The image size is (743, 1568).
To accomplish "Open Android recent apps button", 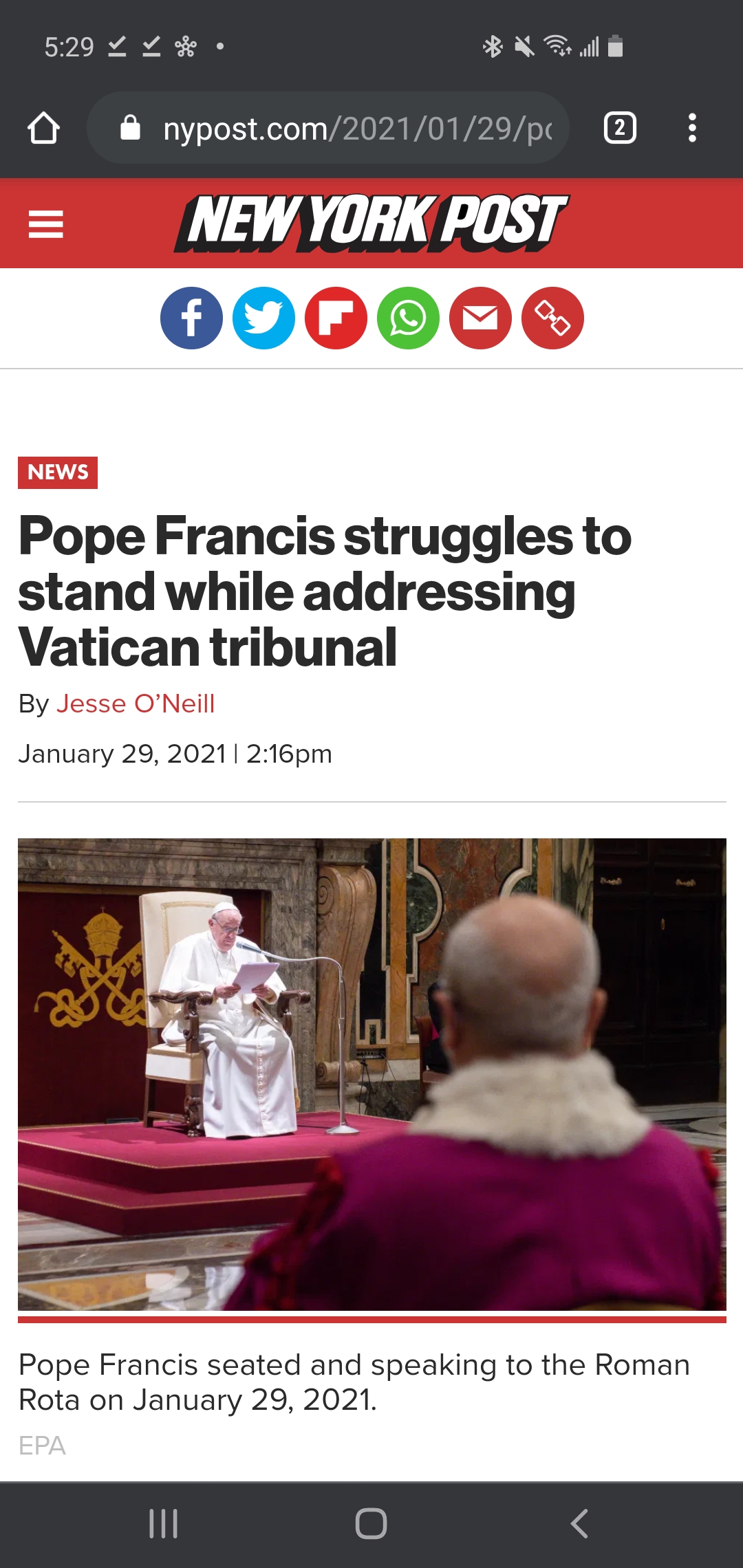I will 164,1524.
